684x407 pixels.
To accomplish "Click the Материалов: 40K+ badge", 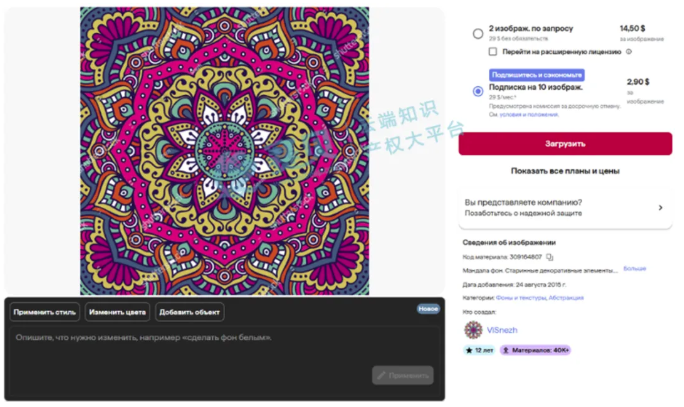I will pos(535,350).
